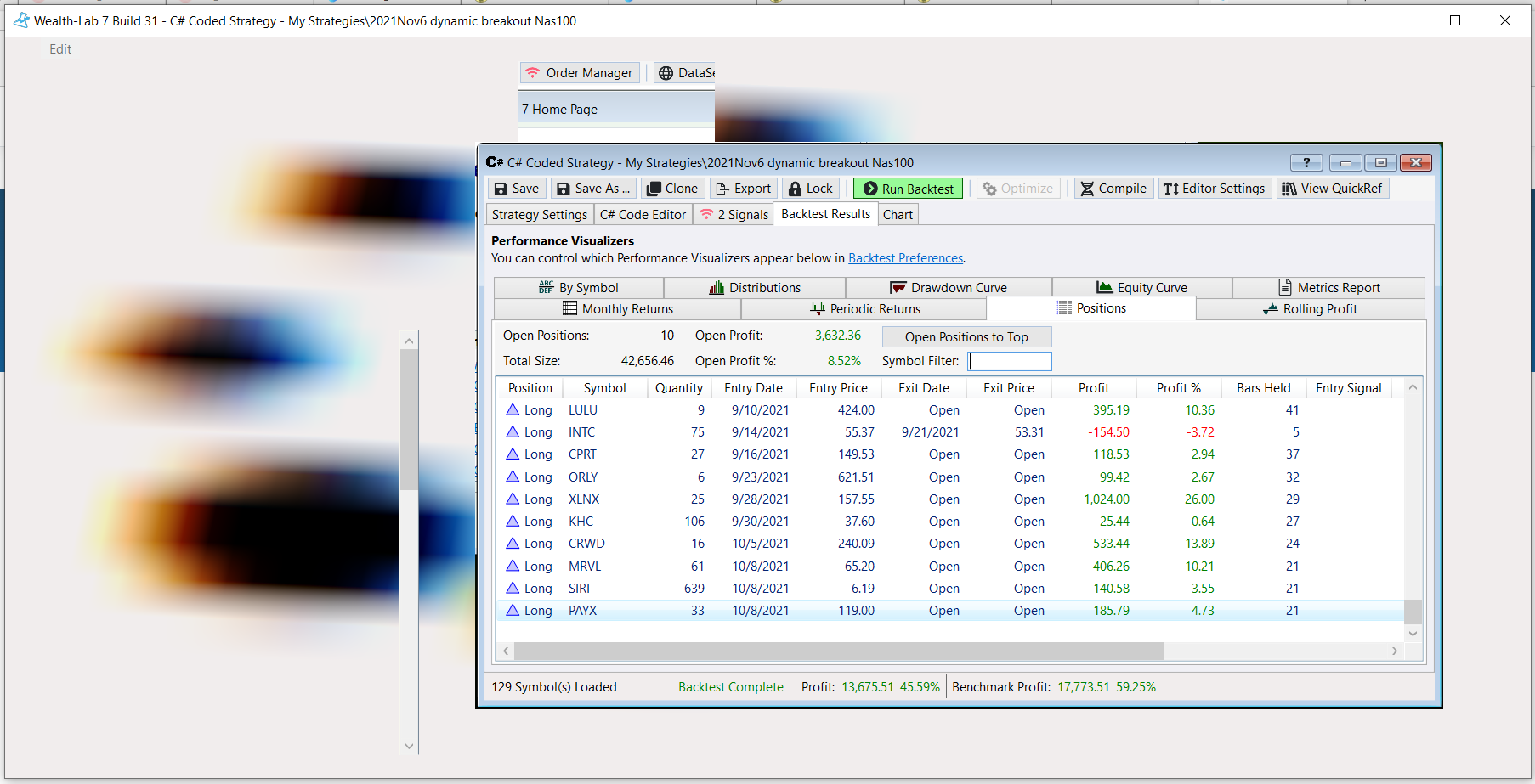Open the Monthly Returns tab
The image size is (1535, 784).
617,309
